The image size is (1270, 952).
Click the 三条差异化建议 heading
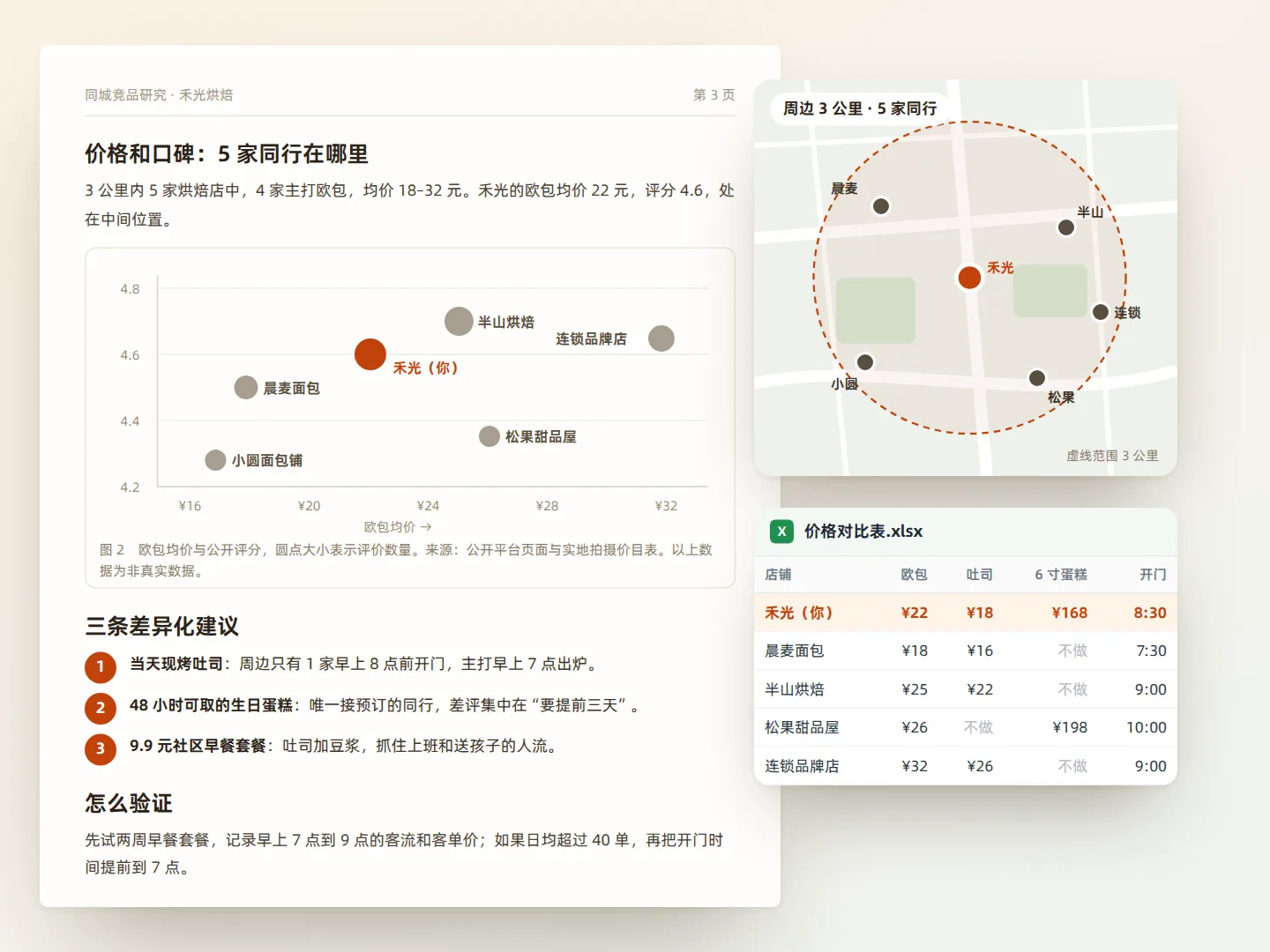tap(162, 626)
